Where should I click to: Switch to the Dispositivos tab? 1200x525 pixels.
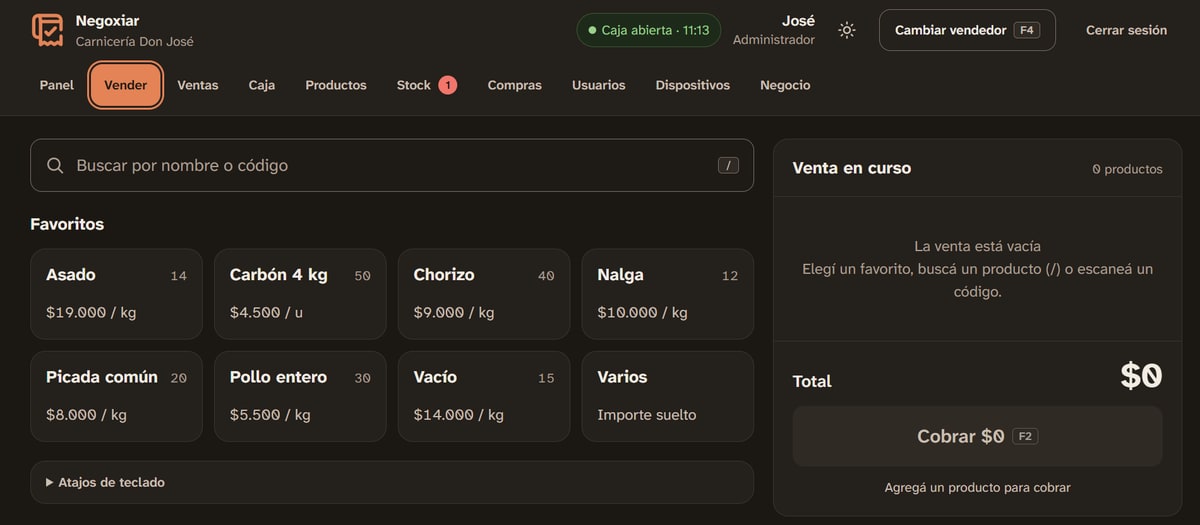(x=693, y=85)
